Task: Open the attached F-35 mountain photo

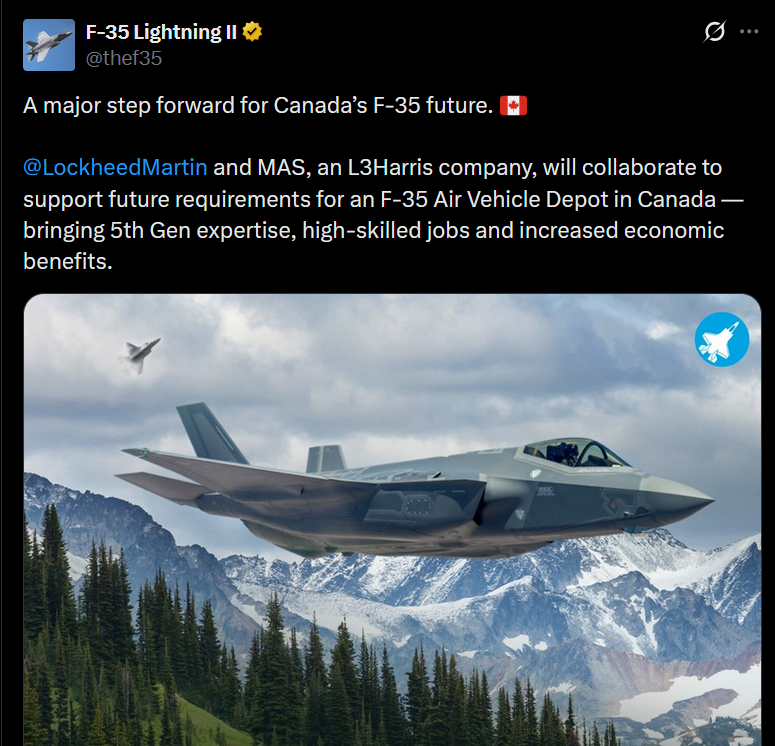Action: (x=392, y=520)
